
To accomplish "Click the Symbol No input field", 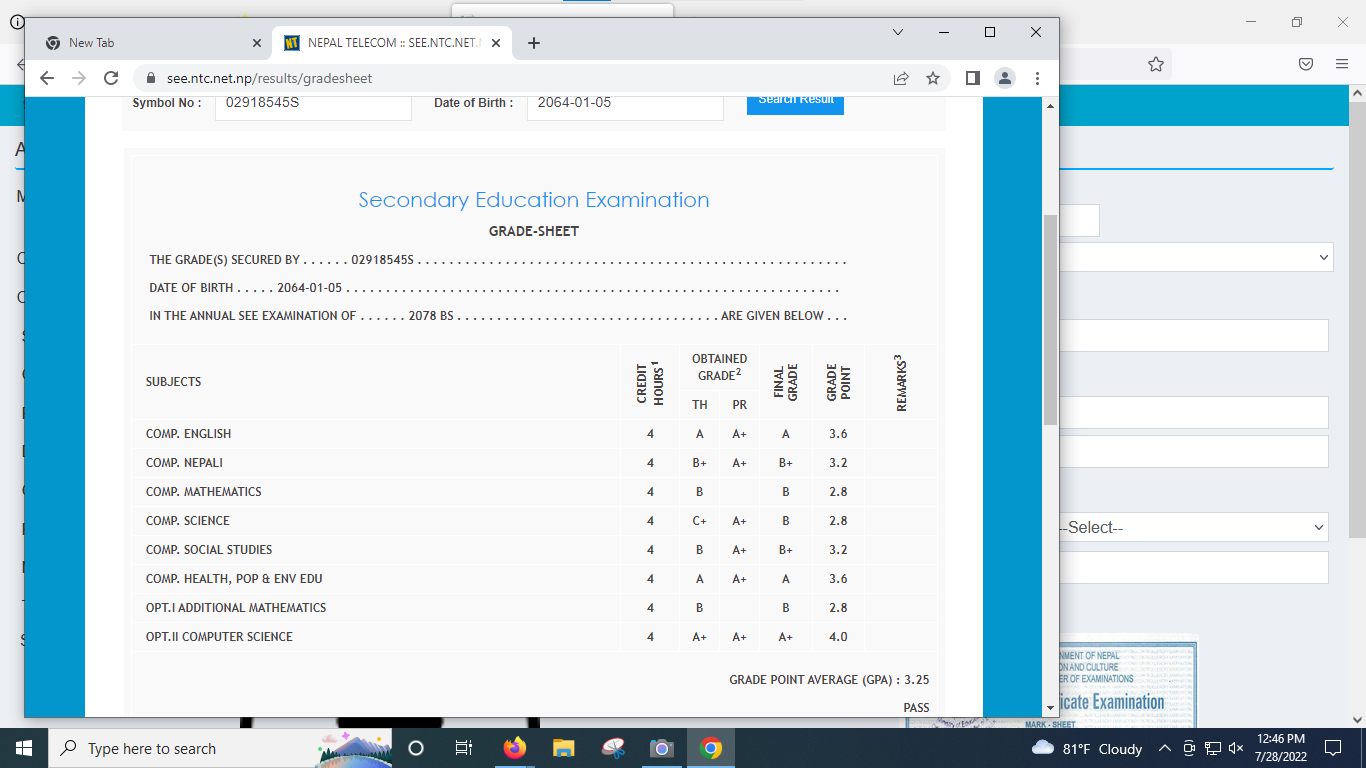I will (313, 103).
